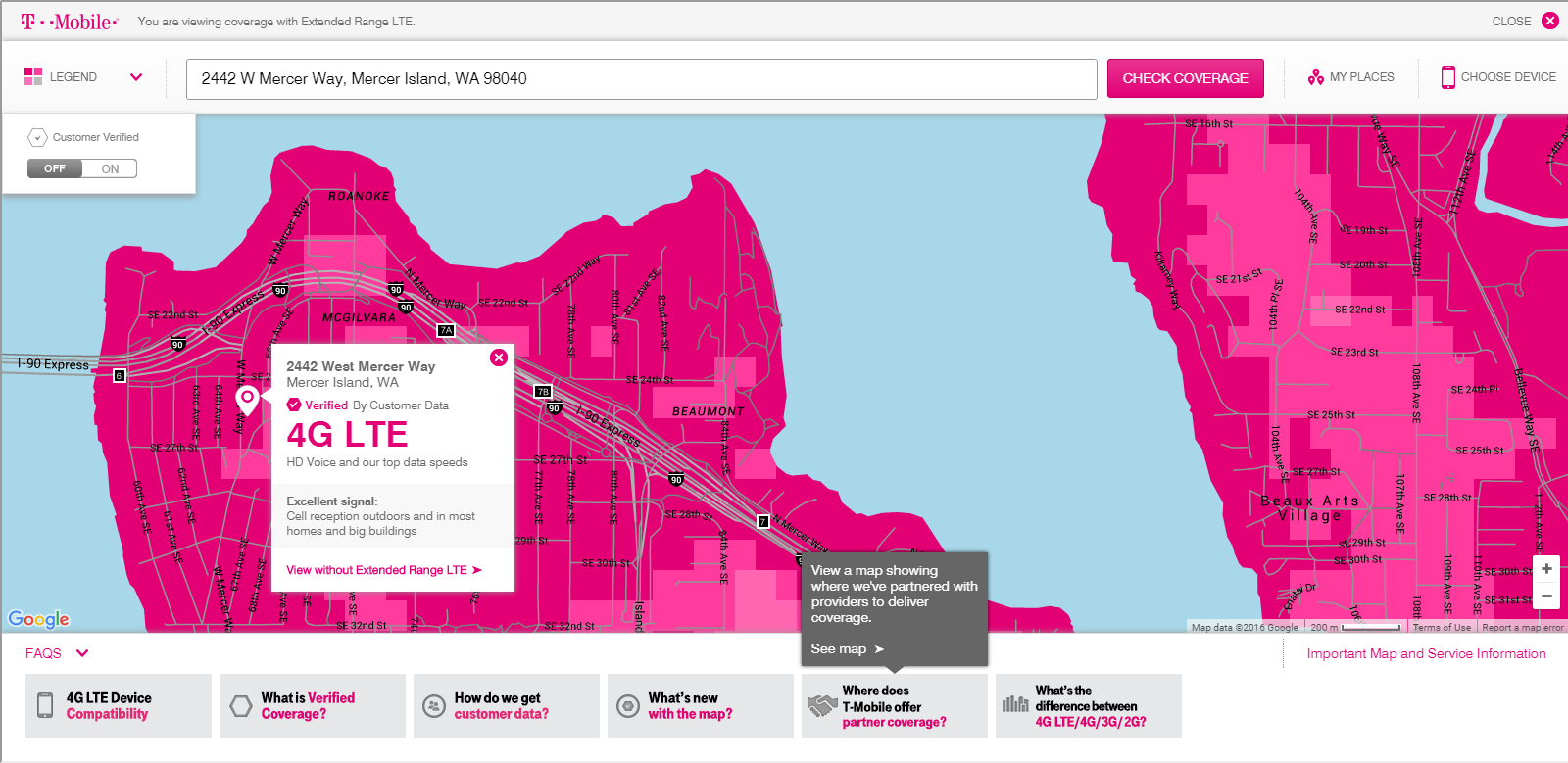Image resolution: width=1568 pixels, height=763 pixels.
Task: Click the legend color squares icon
Action: [33, 76]
